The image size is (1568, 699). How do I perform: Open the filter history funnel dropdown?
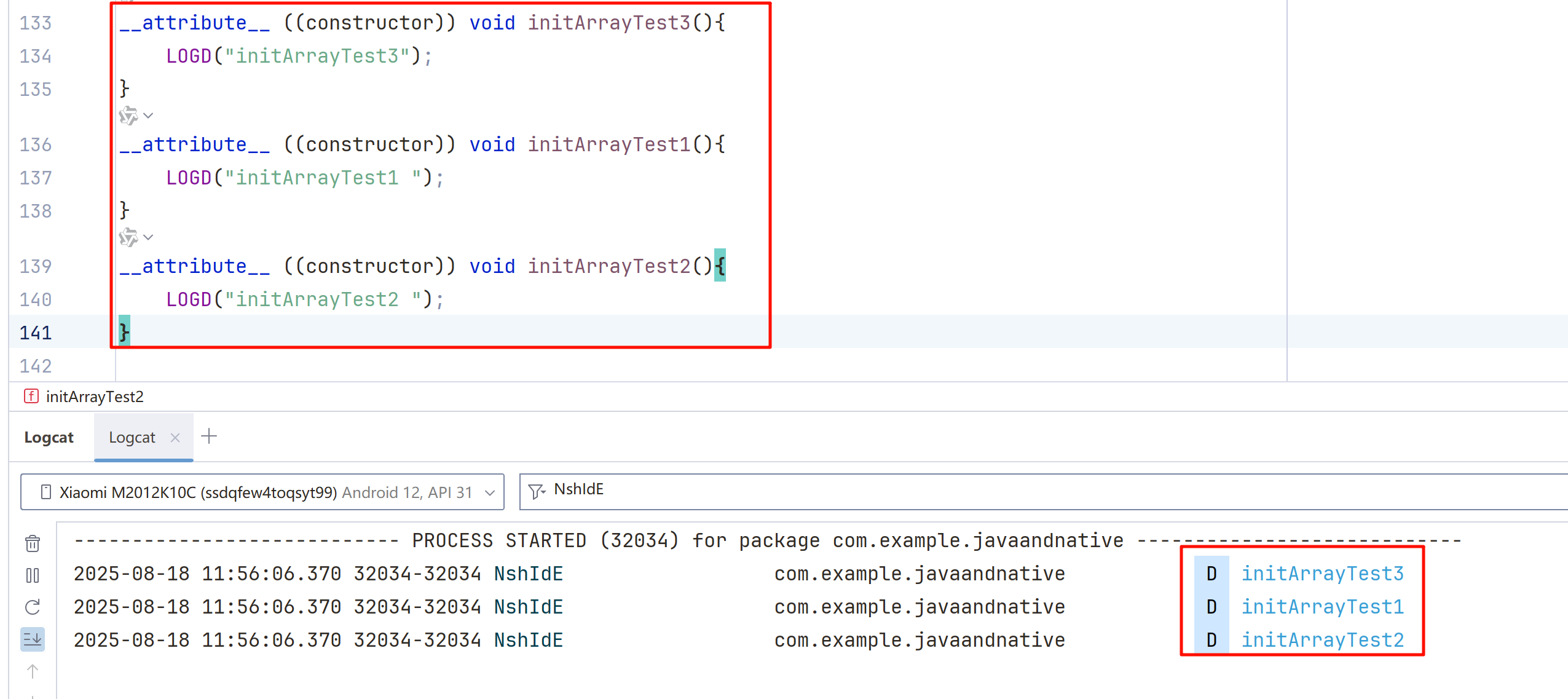point(537,491)
